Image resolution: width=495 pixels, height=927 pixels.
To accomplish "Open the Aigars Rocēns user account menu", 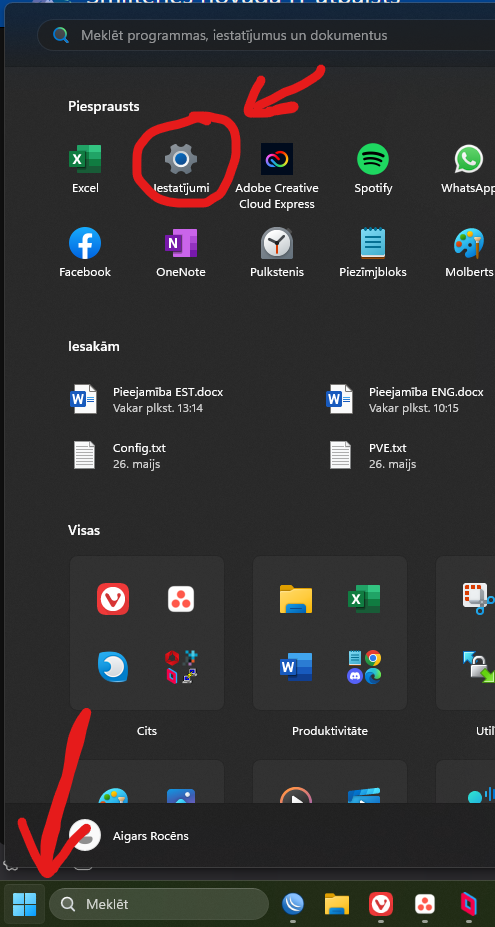I will click(130, 835).
